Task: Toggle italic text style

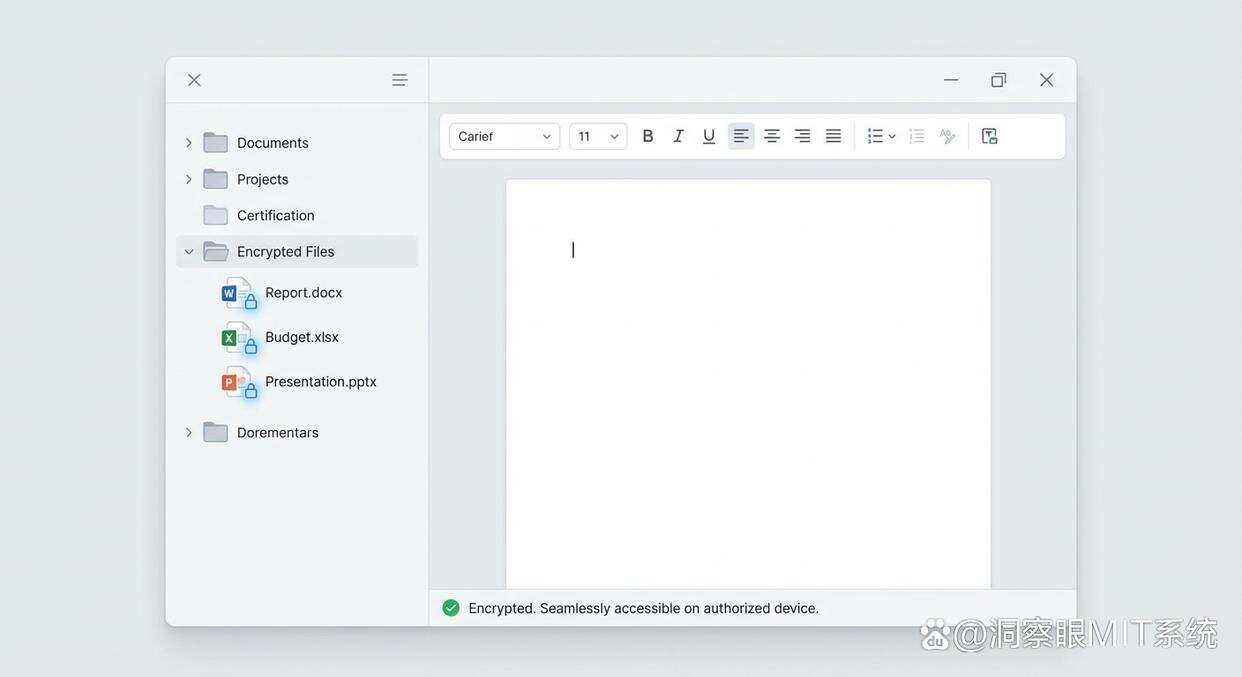Action: pyautogui.click(x=678, y=136)
